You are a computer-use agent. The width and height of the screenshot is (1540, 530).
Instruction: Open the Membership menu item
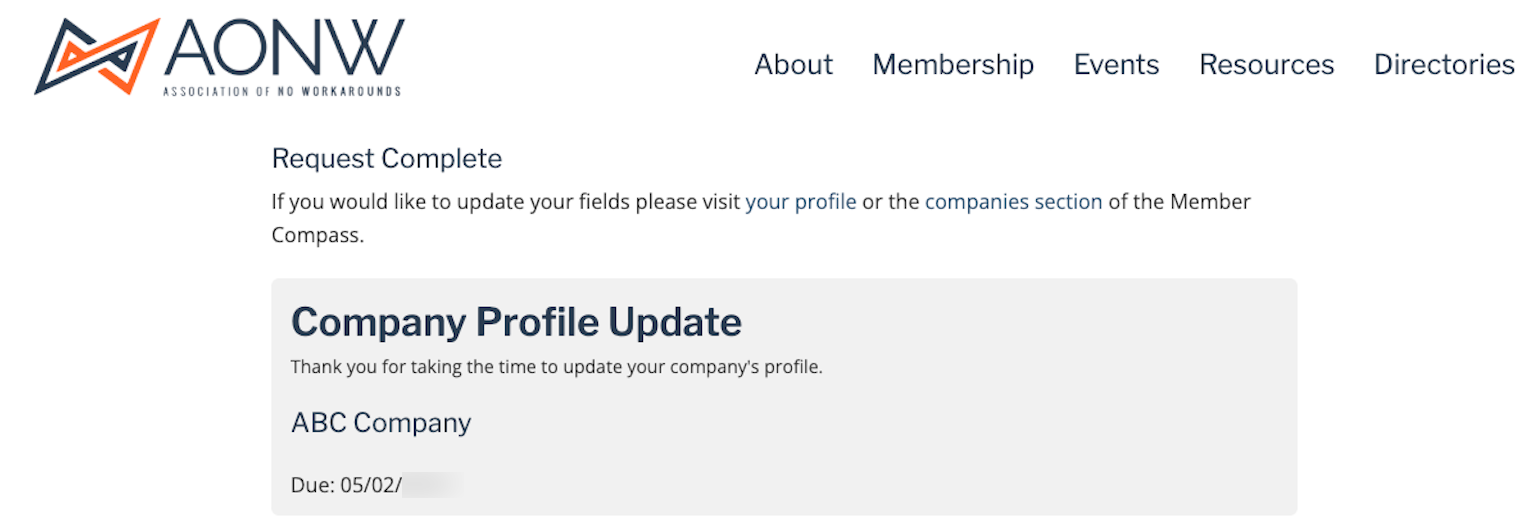tap(953, 65)
